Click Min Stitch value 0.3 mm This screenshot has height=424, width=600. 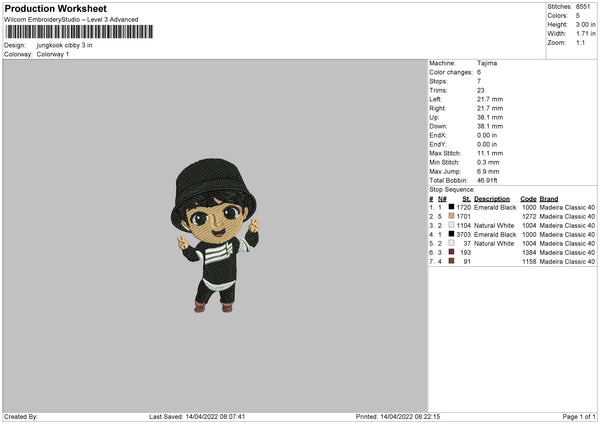pos(488,162)
